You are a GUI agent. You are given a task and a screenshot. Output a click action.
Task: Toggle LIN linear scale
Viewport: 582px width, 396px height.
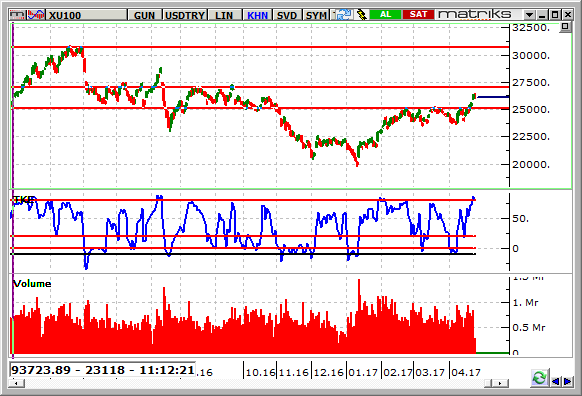point(224,15)
